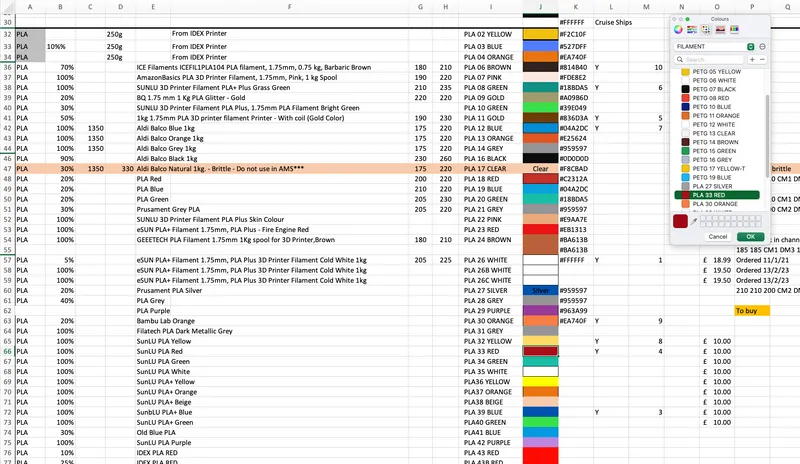
Task: Select cell 'GEEETECH PLA Filament' brown row
Action: (236, 239)
